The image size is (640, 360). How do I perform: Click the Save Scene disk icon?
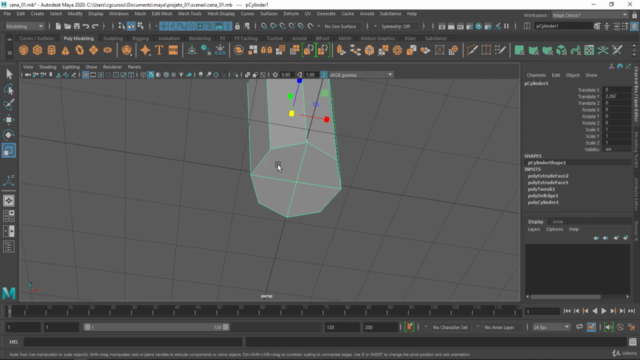pos(77,26)
